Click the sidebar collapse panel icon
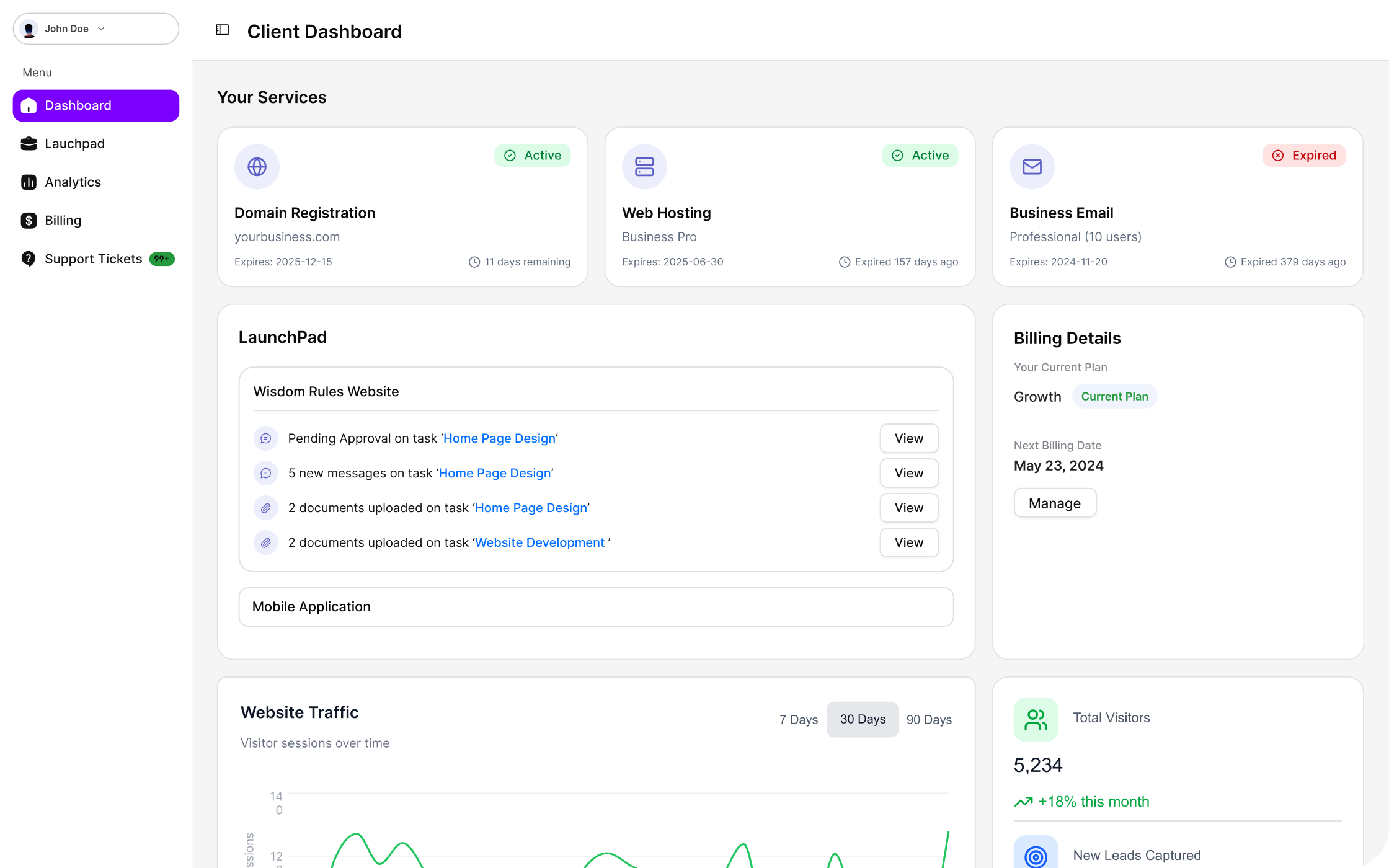1389x868 pixels. 222,30
